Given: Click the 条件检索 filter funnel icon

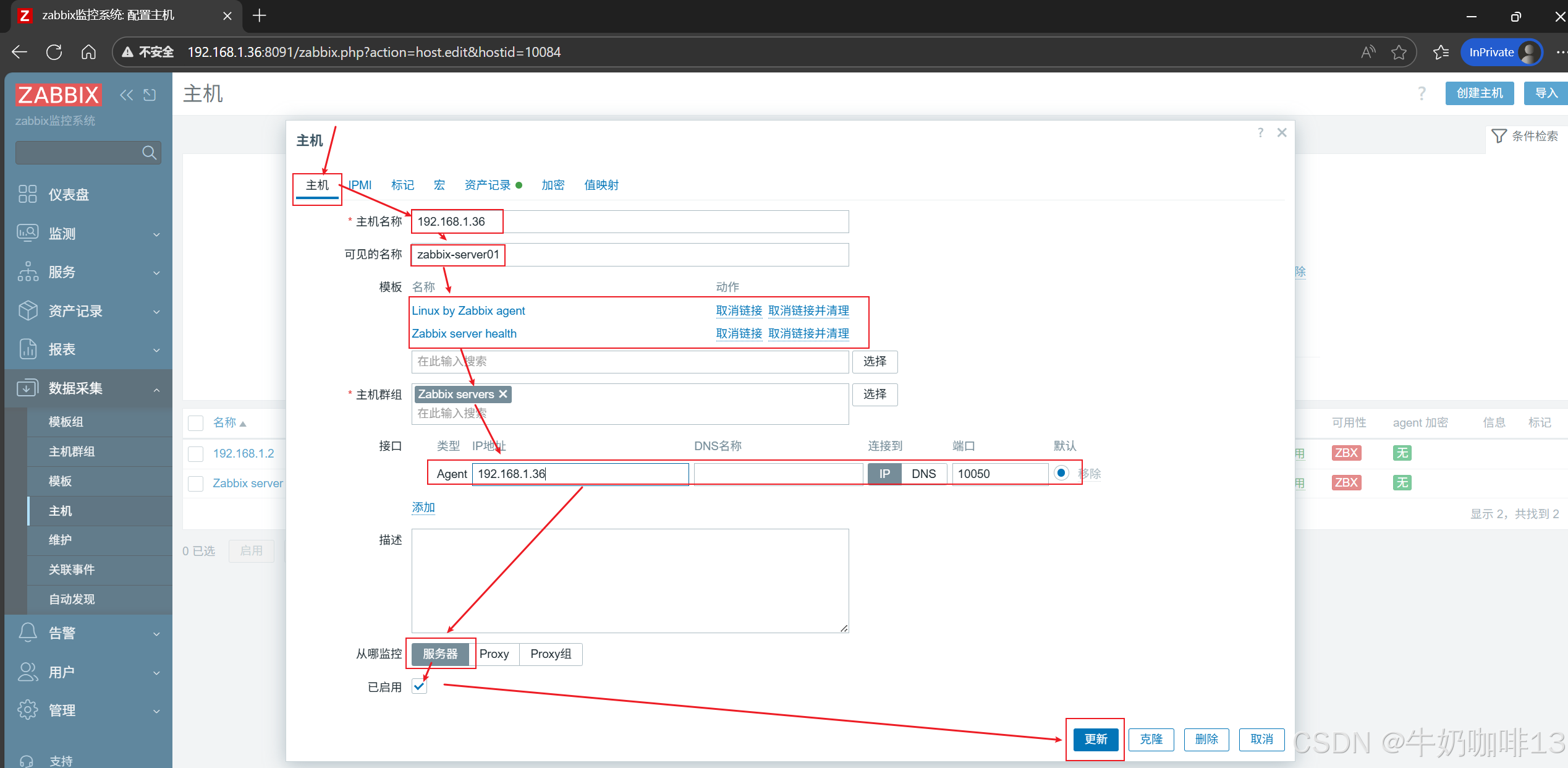Looking at the screenshot, I should coord(1499,136).
